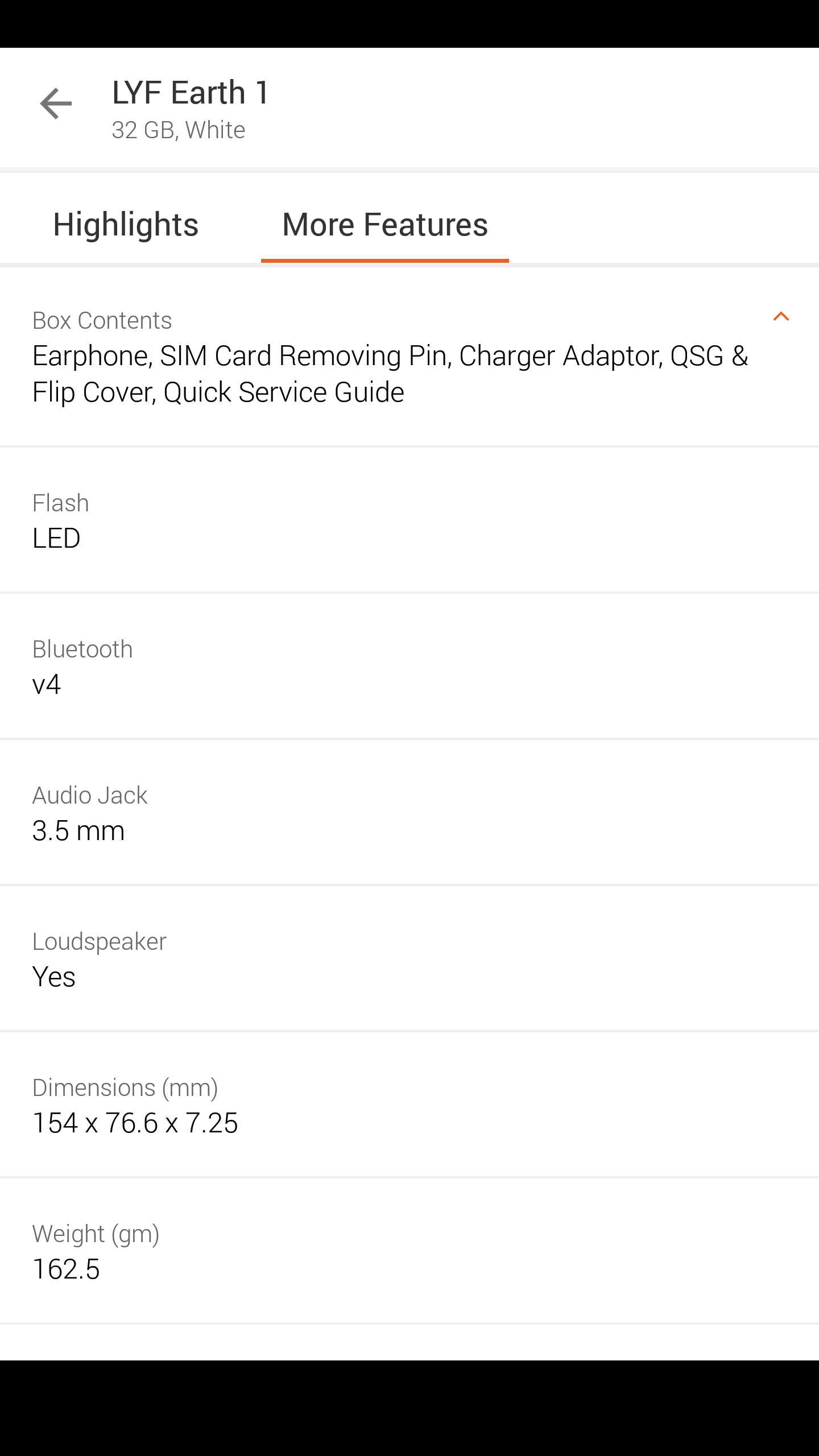Select the LED flash value
The image size is (819, 1456).
pyautogui.click(x=56, y=538)
